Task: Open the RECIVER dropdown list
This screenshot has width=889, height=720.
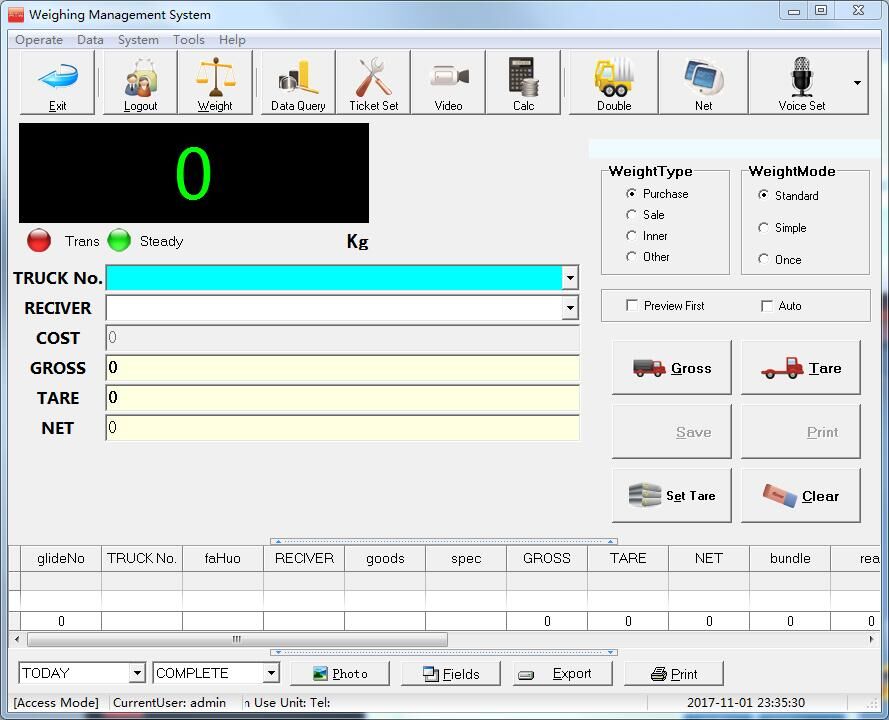Action: [570, 308]
